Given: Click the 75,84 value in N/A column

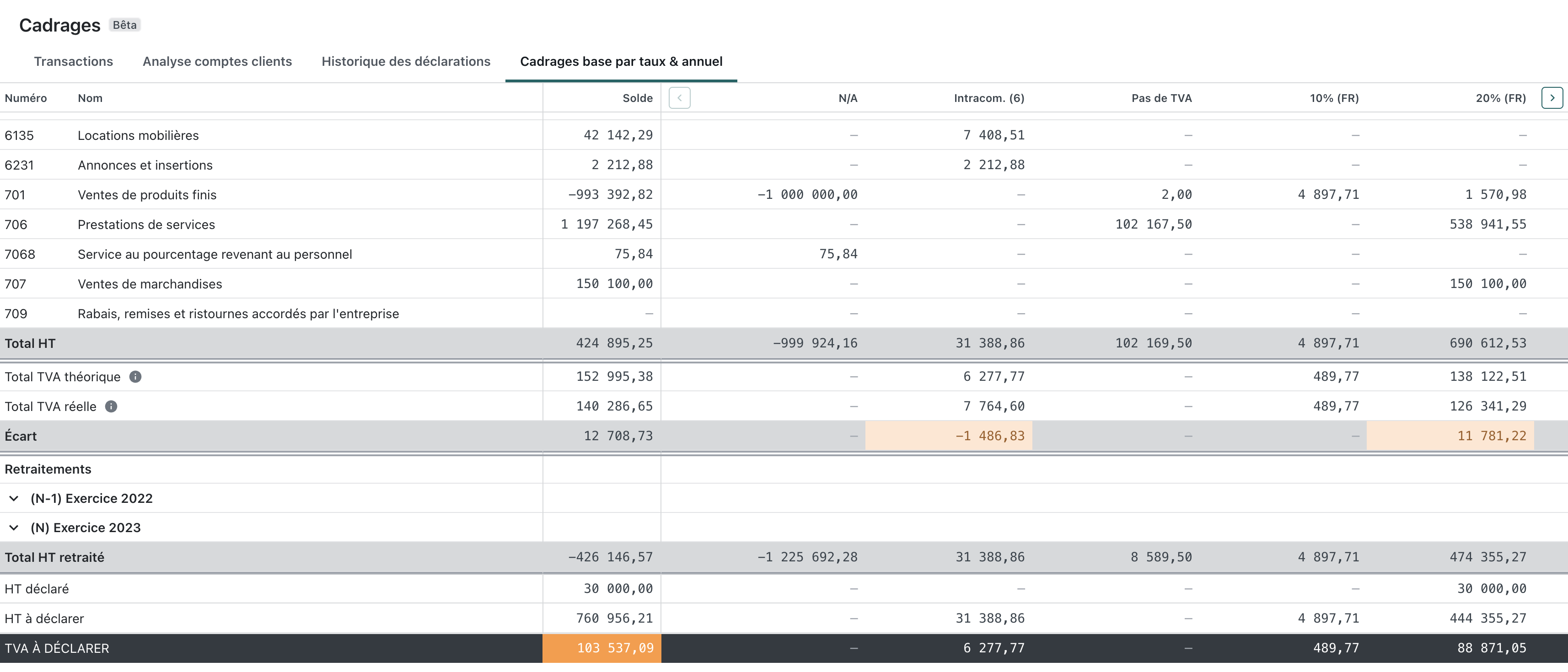Looking at the screenshot, I should coord(838,254).
